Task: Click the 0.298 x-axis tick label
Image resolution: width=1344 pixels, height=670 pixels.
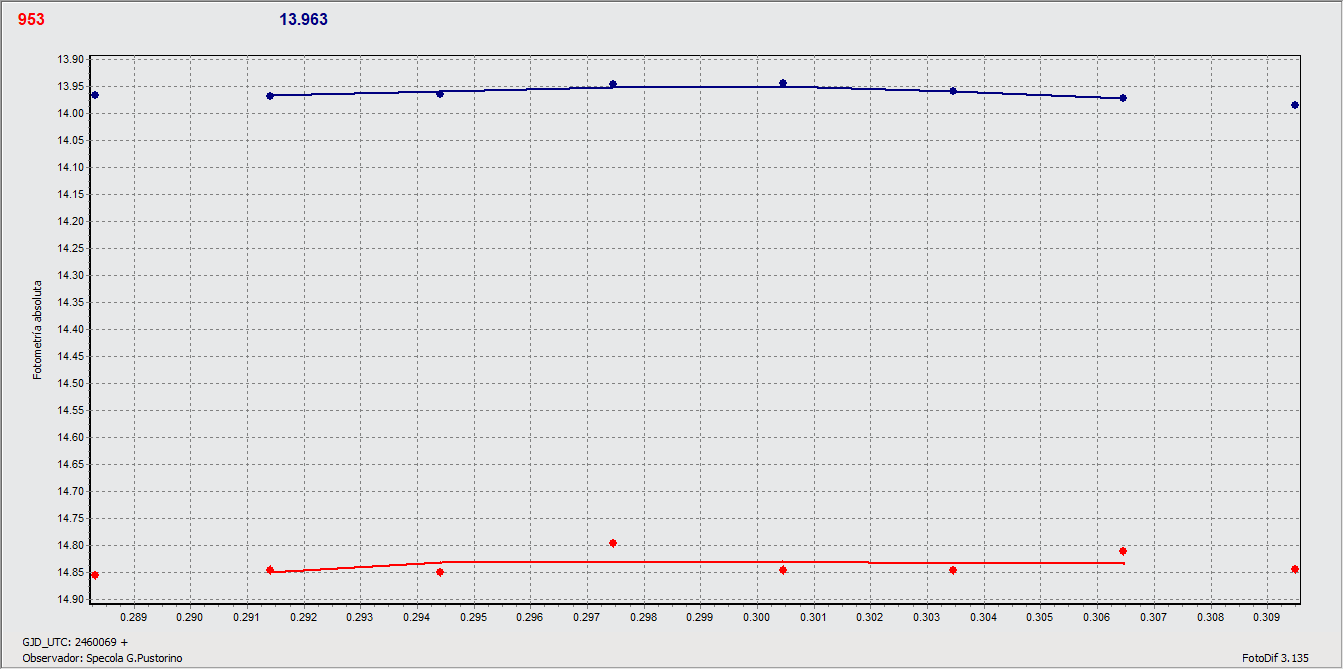Action: coord(643,618)
